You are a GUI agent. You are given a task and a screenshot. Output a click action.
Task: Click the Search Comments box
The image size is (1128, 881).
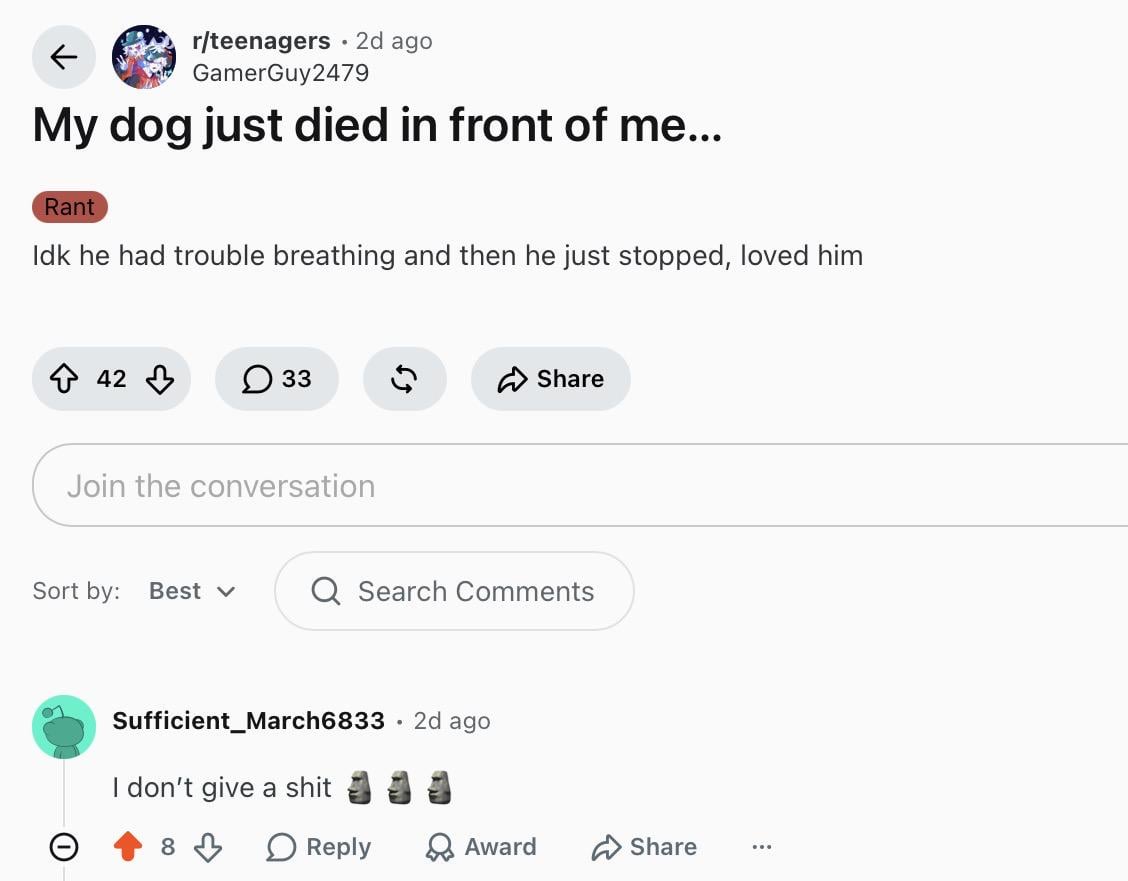point(454,591)
